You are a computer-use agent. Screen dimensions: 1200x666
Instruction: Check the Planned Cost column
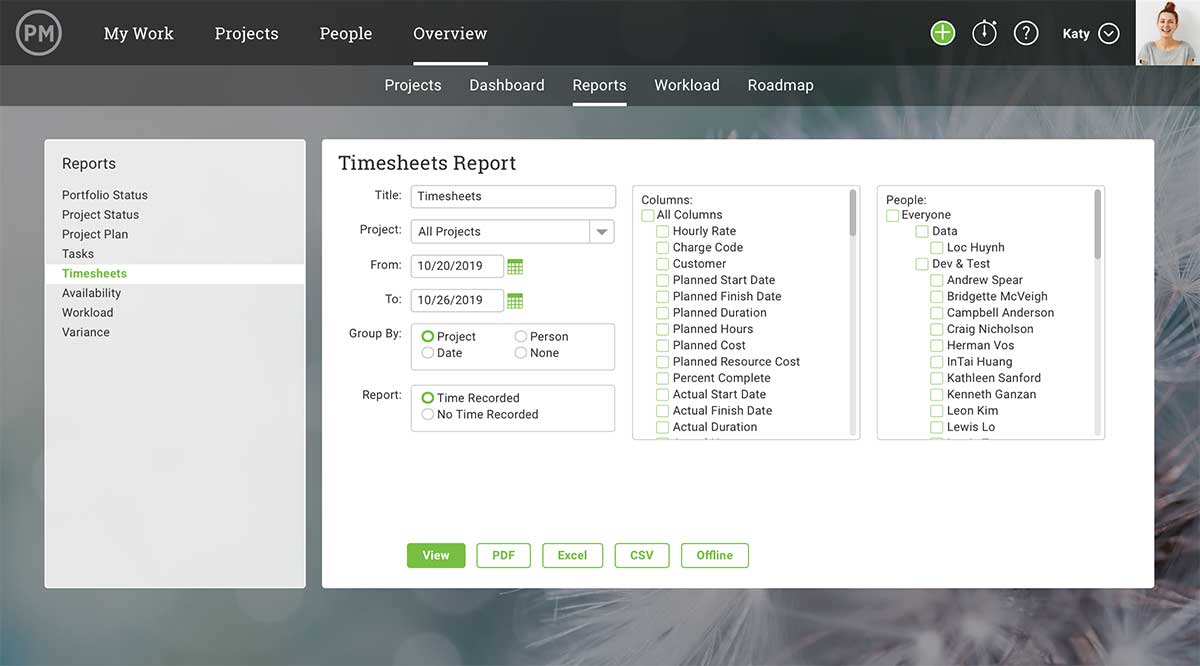[x=663, y=346]
